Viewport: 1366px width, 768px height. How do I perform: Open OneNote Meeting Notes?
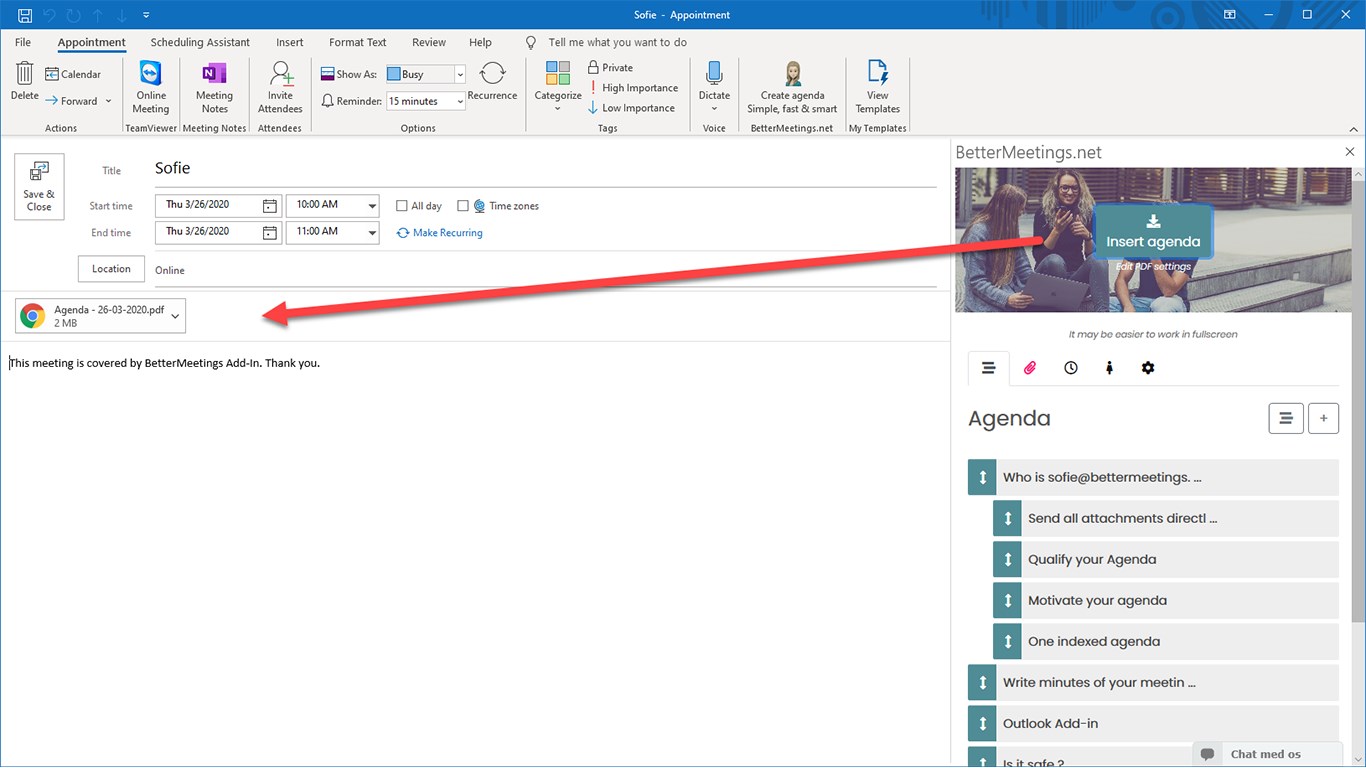point(214,88)
